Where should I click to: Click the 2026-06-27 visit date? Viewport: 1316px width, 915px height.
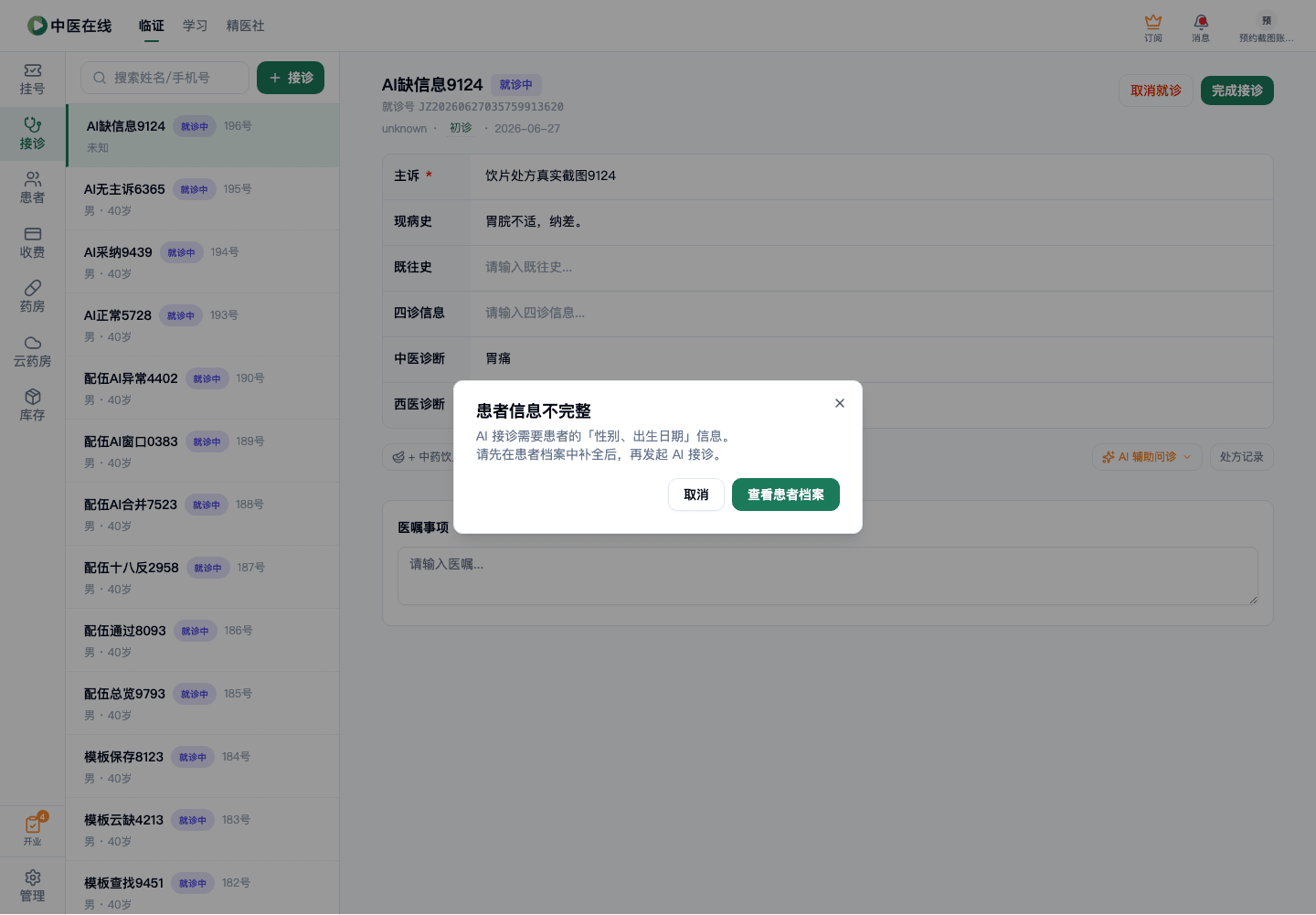tap(527, 129)
